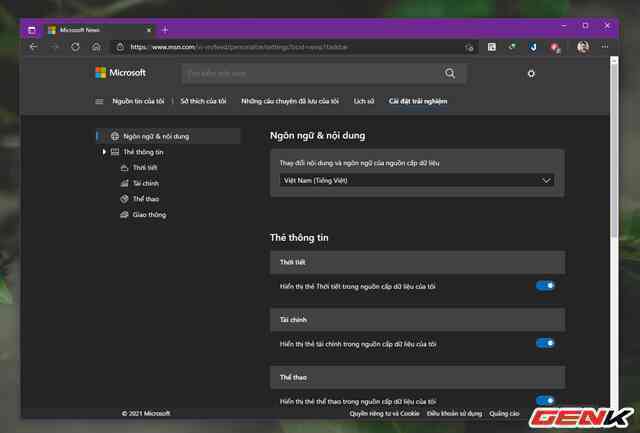Open the tab actions menu icon
The image size is (640, 433).
pyautogui.click(x=31, y=30)
